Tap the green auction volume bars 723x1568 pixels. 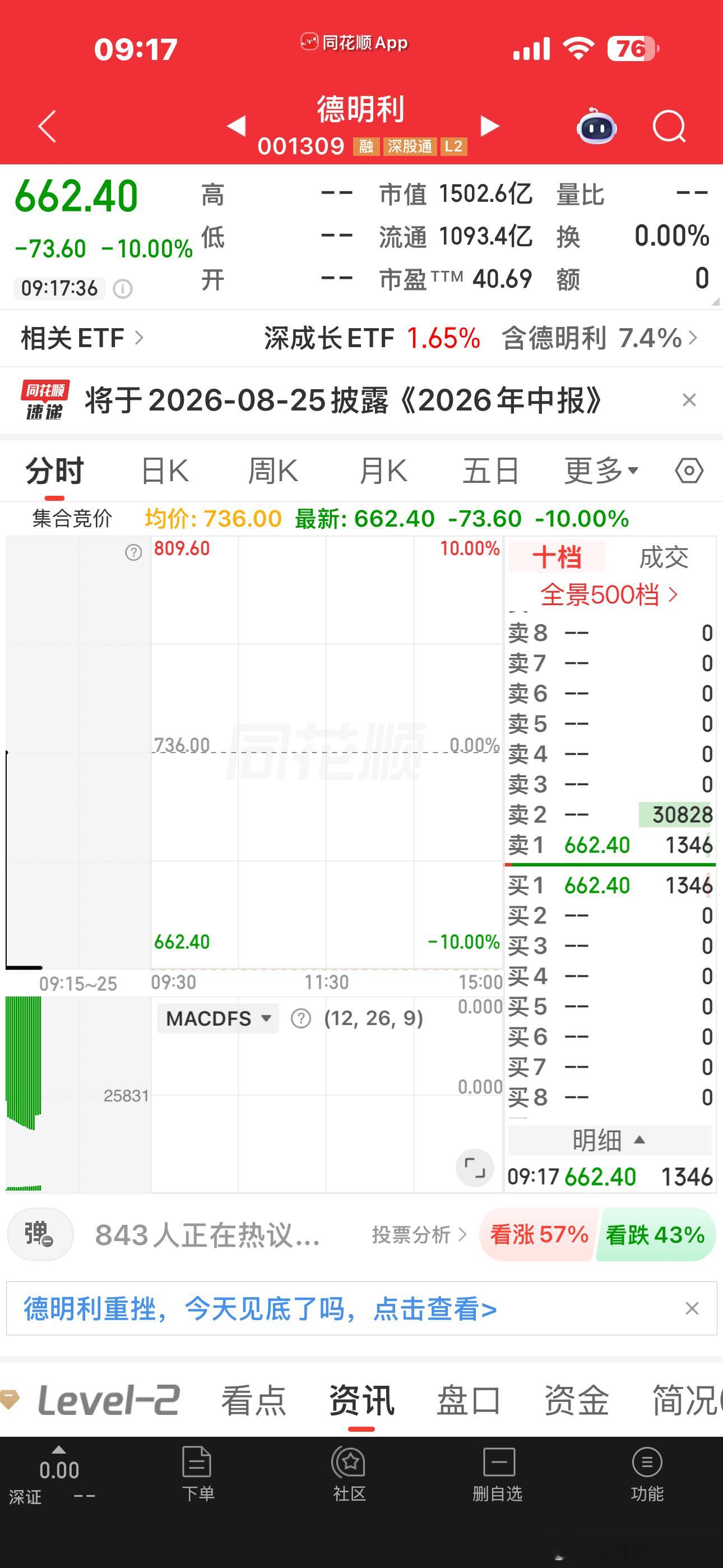(24, 1062)
